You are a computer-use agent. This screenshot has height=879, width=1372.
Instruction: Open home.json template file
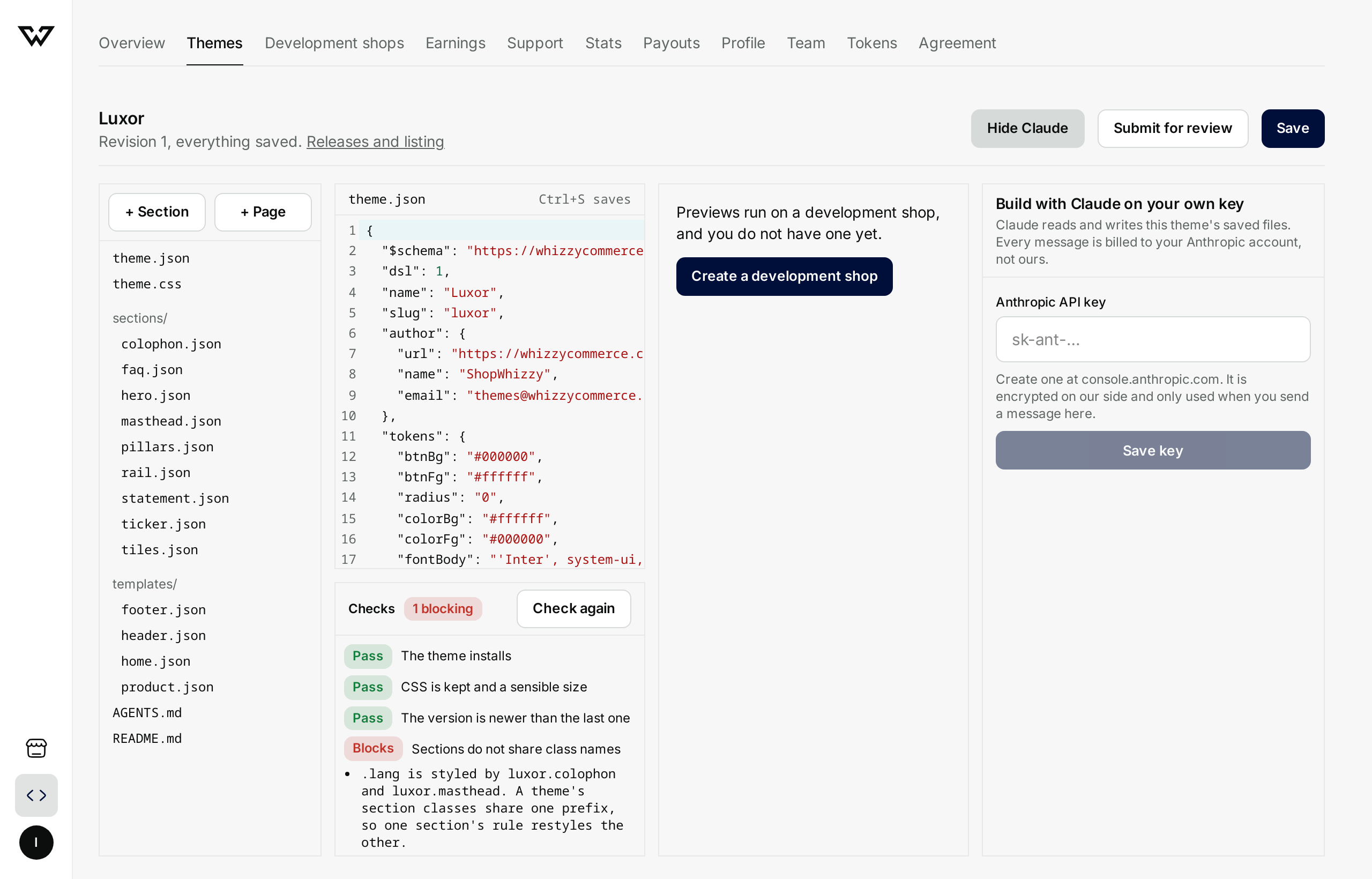pyautogui.click(x=156, y=660)
